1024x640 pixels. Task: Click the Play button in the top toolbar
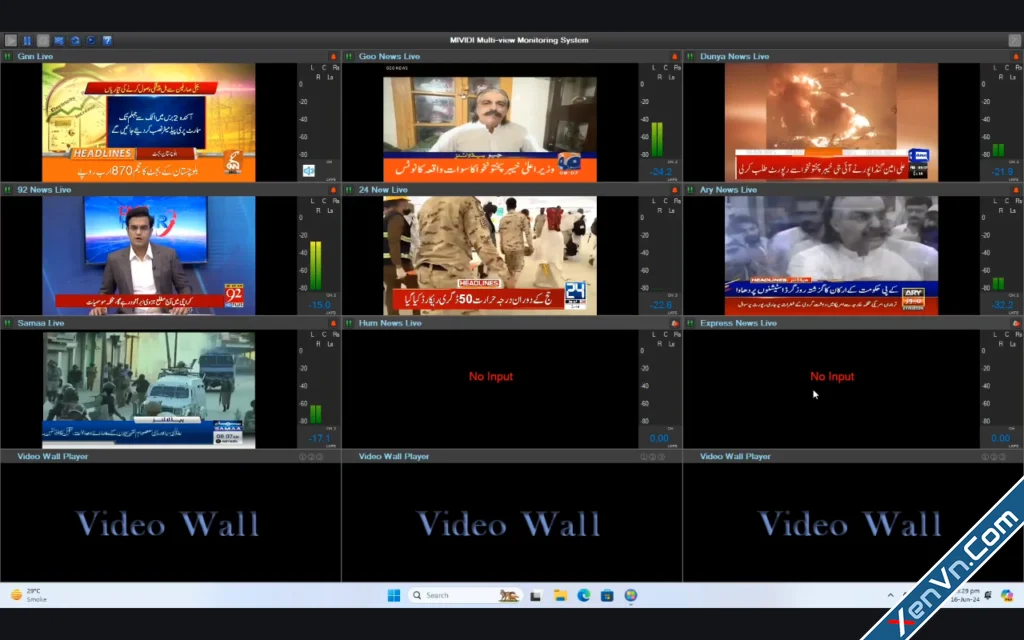11,40
